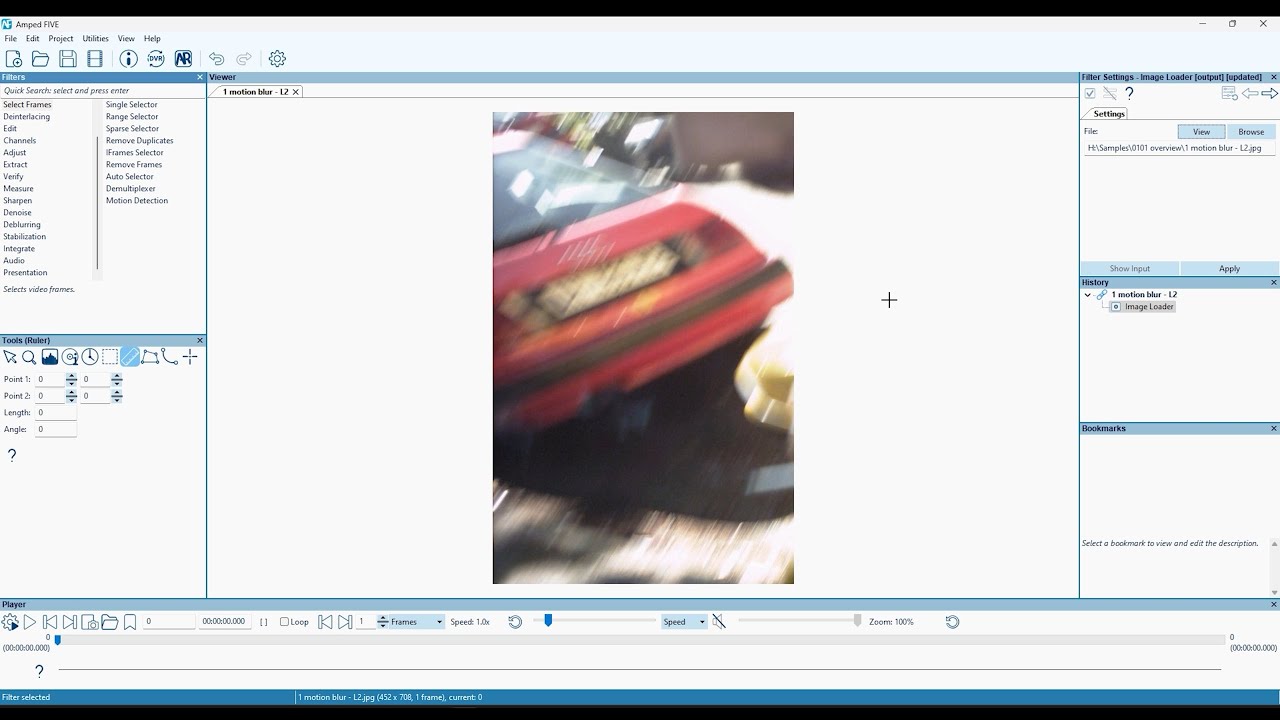Click the timeline position marker
The image size is (1280, 720).
(57, 640)
